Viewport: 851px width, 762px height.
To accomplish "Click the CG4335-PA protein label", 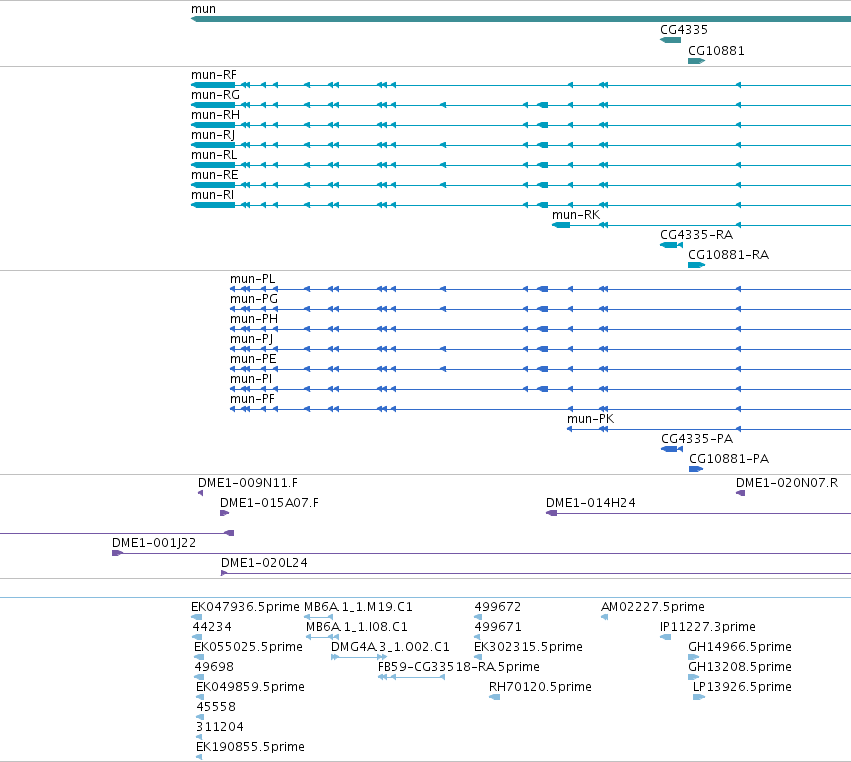I will tap(697, 439).
